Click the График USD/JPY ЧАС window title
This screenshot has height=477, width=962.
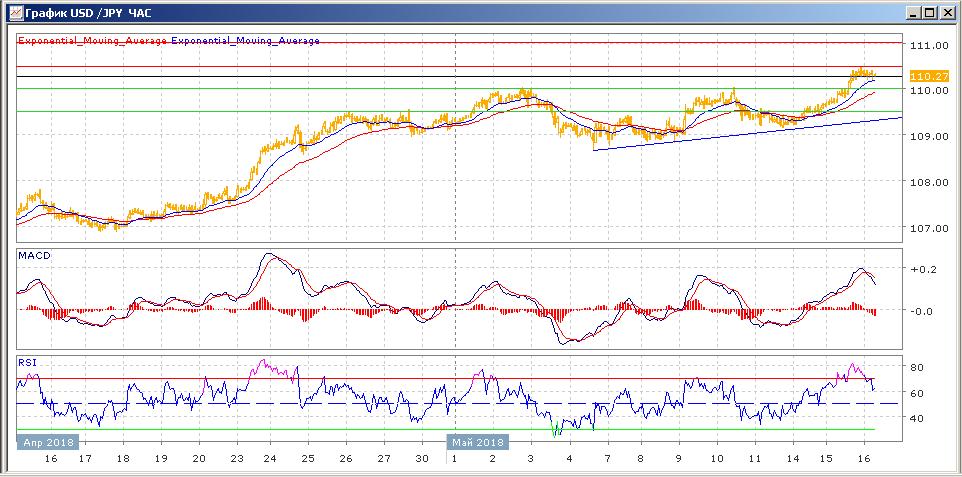tap(90, 12)
